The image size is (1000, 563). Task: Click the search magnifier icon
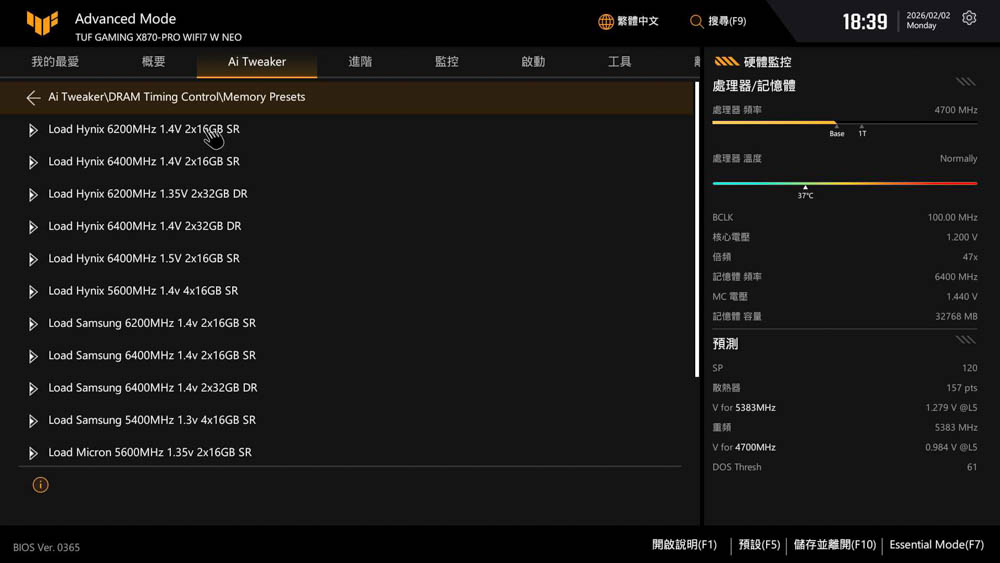point(696,21)
